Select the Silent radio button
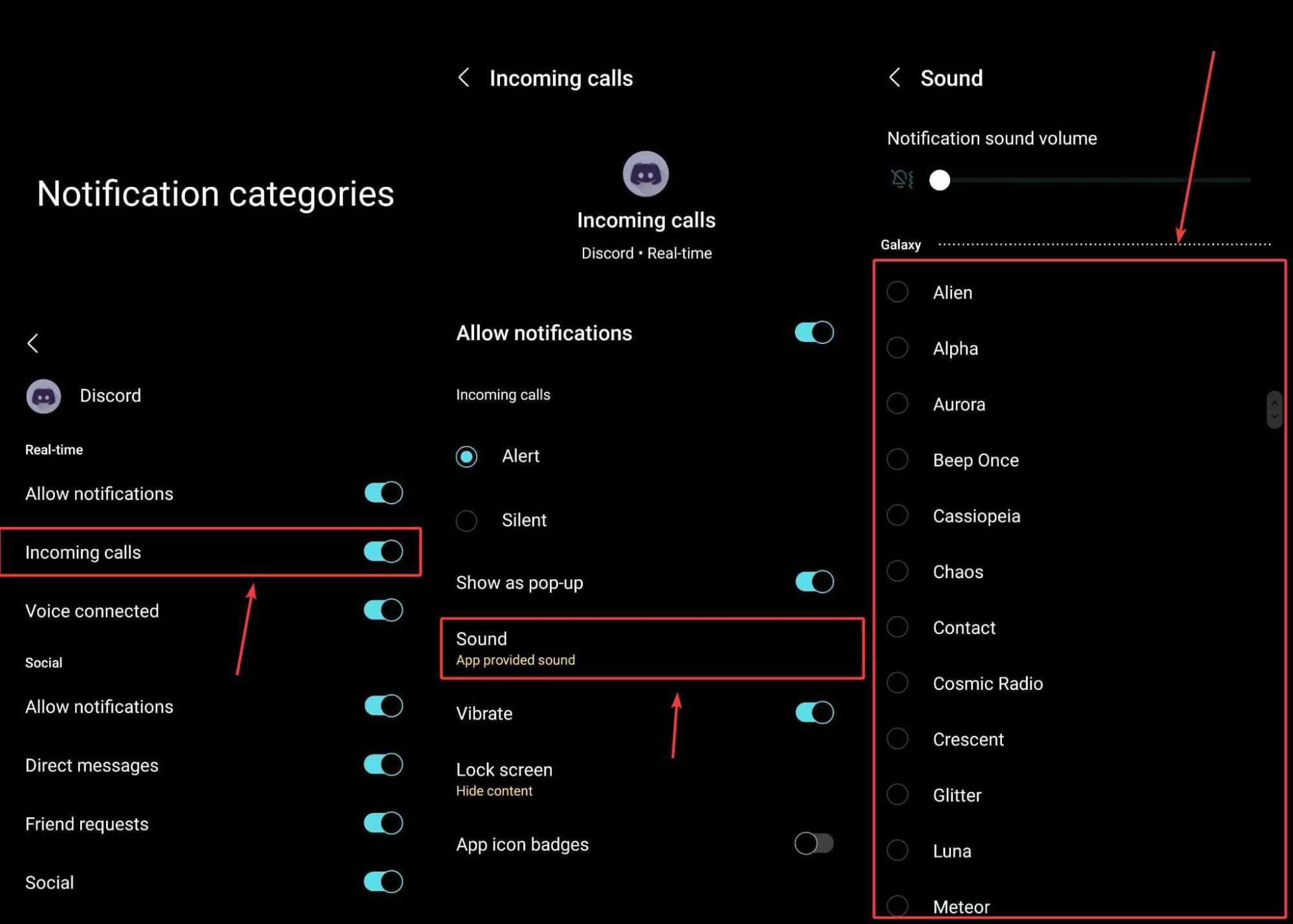This screenshot has width=1293, height=924. coord(466,521)
